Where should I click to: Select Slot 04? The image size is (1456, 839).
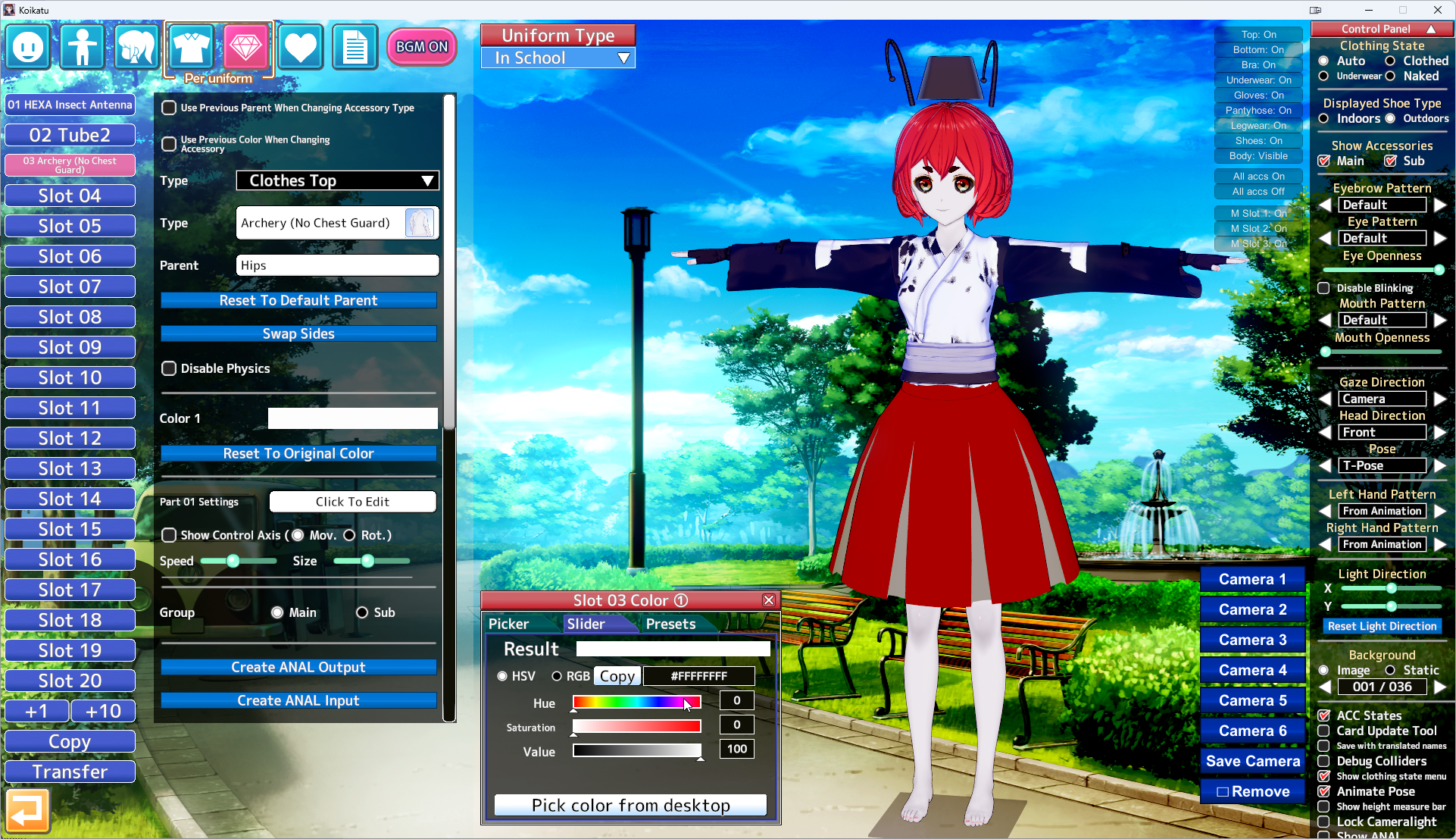point(70,196)
